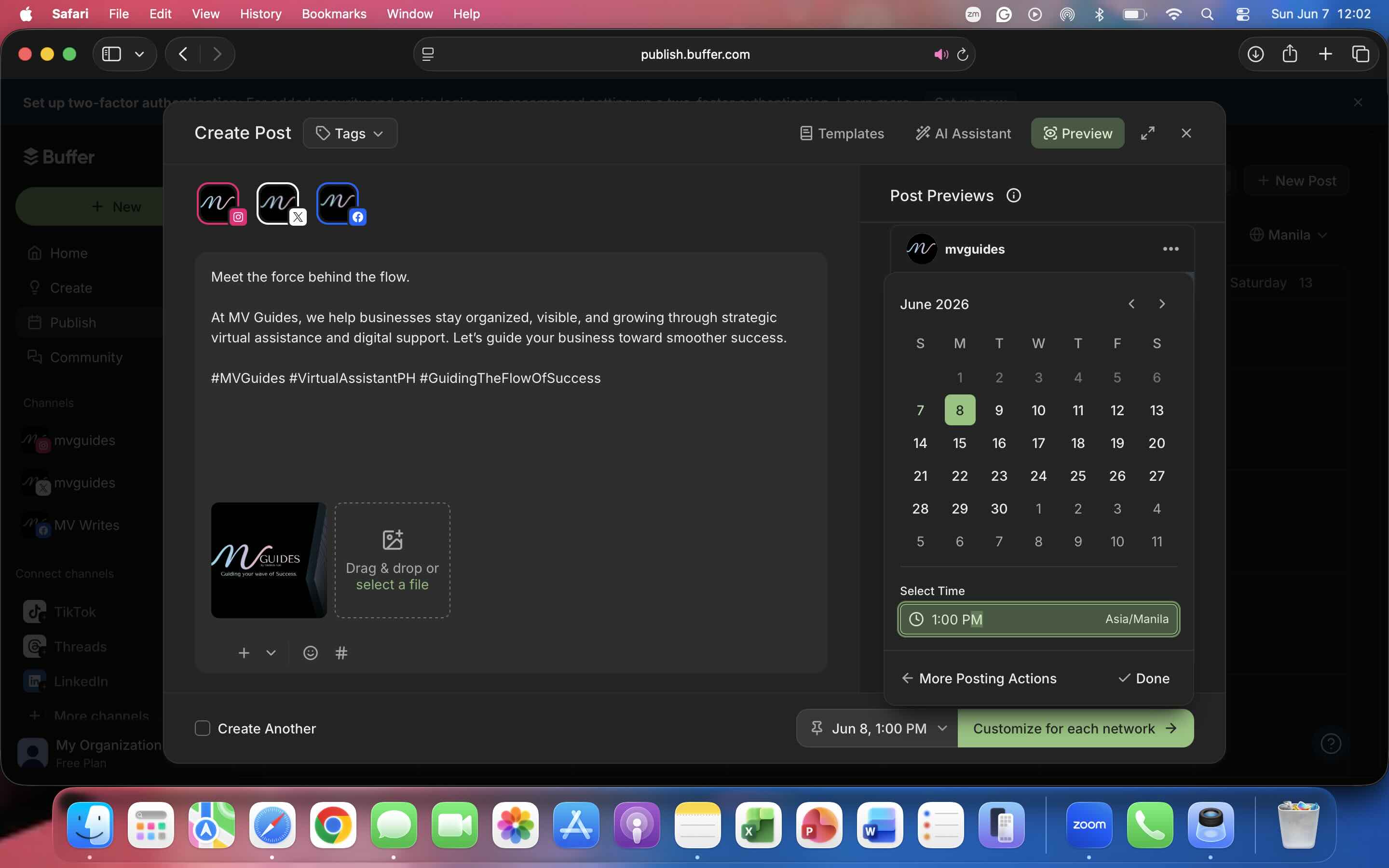1389x868 pixels.
Task: Toggle the Instagram mvguides channel avatar
Action: click(218, 203)
